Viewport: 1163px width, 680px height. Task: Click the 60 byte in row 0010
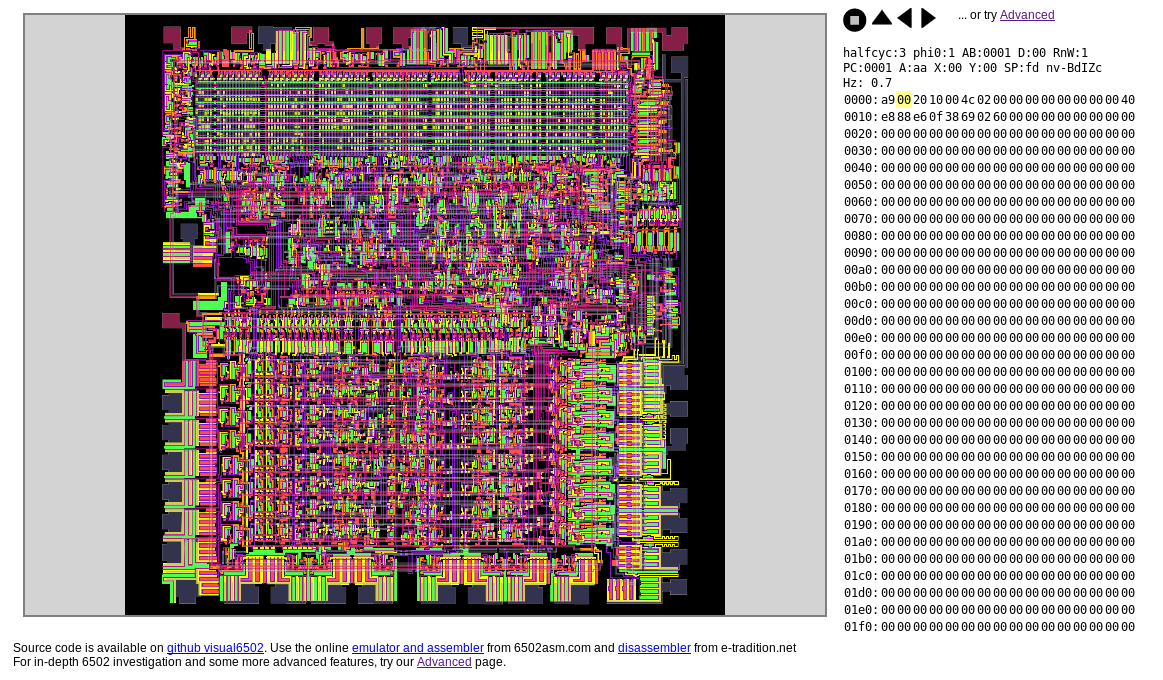click(1000, 117)
